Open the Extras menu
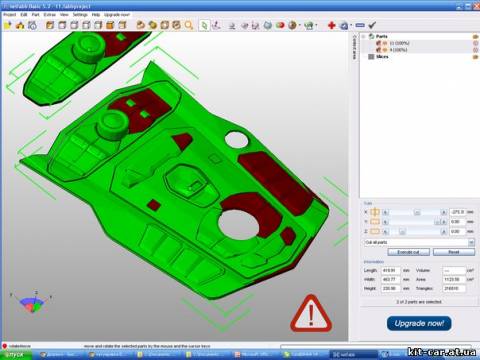This screenshot has width=480, height=360. (50, 15)
